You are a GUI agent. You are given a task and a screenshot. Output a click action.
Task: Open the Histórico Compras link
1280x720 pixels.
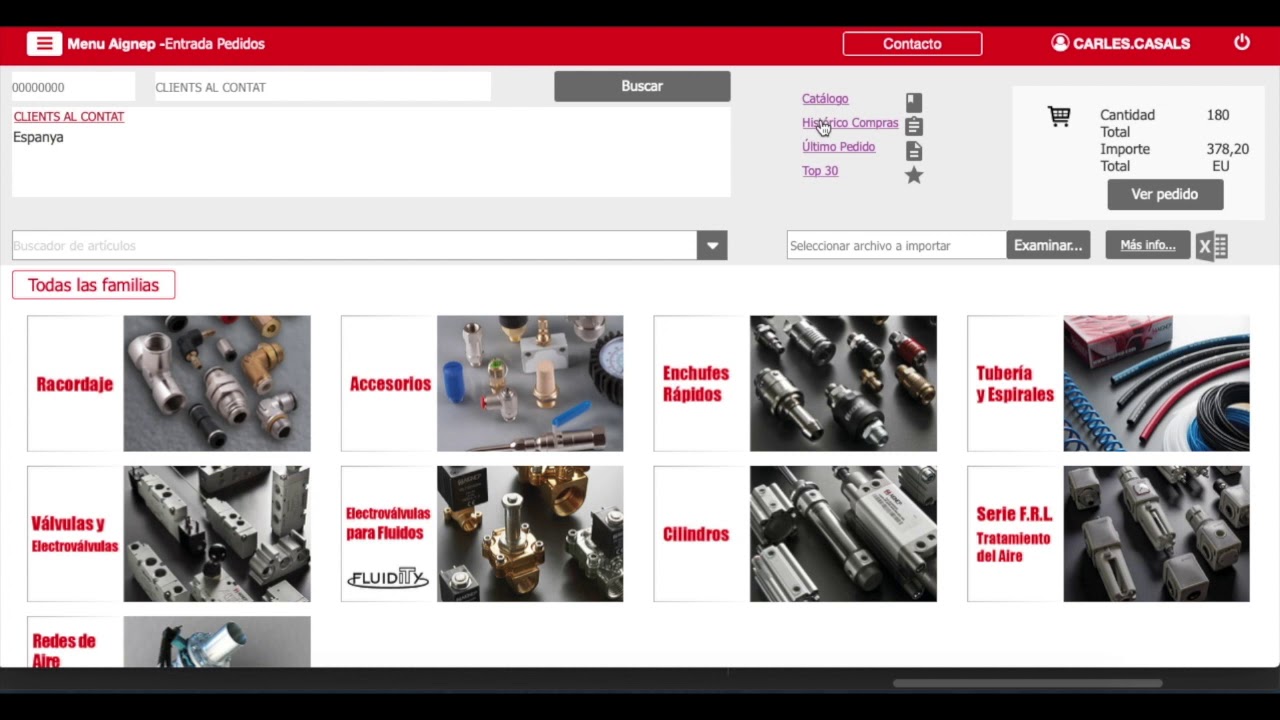850,123
